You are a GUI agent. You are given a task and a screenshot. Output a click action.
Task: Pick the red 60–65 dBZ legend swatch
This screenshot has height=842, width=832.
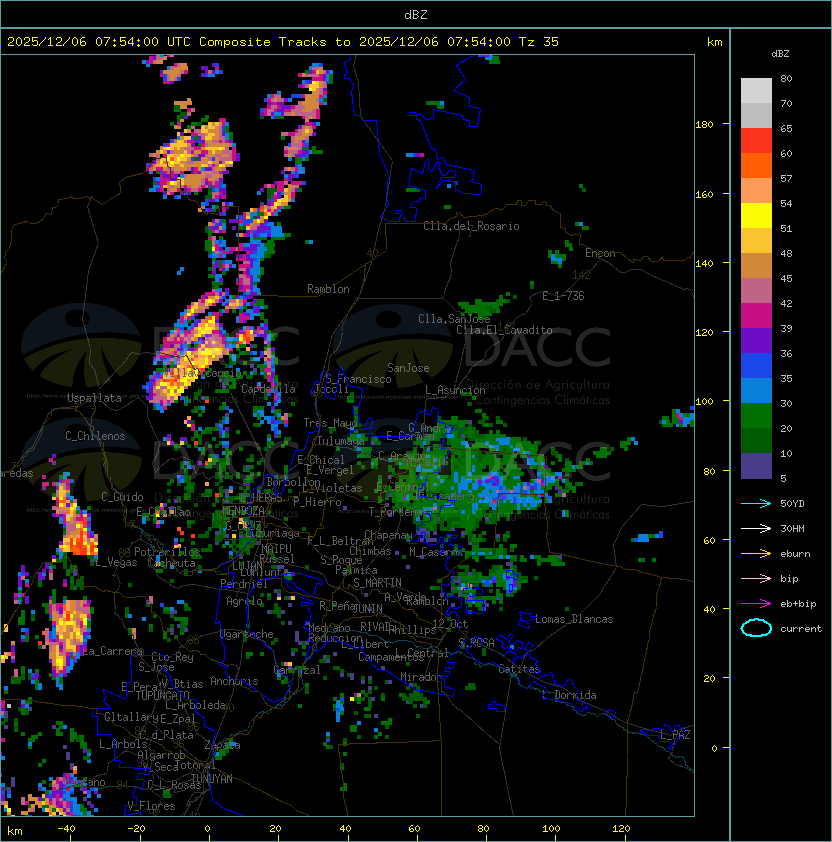click(x=756, y=141)
